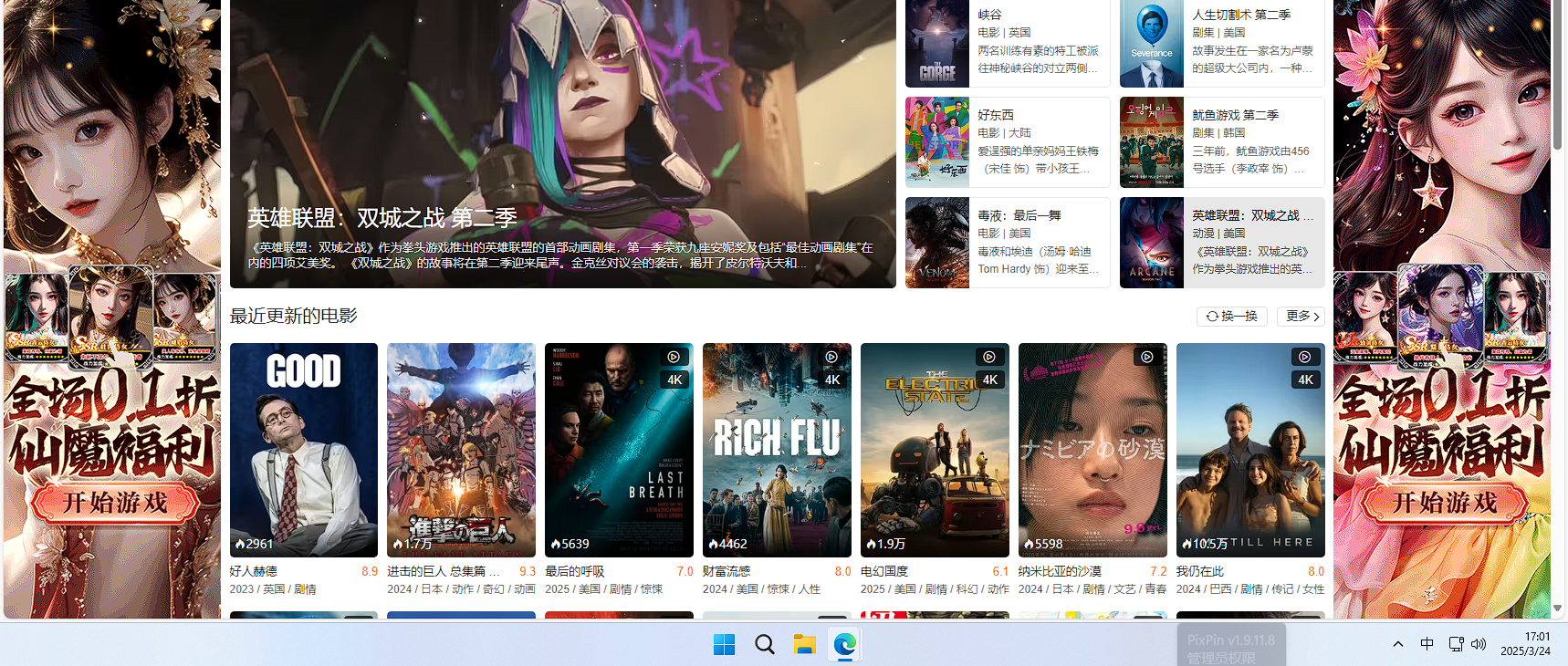Click the 7.2 rating of 纳米比亚的沙漠
1568x666 pixels.
pyautogui.click(x=1158, y=571)
